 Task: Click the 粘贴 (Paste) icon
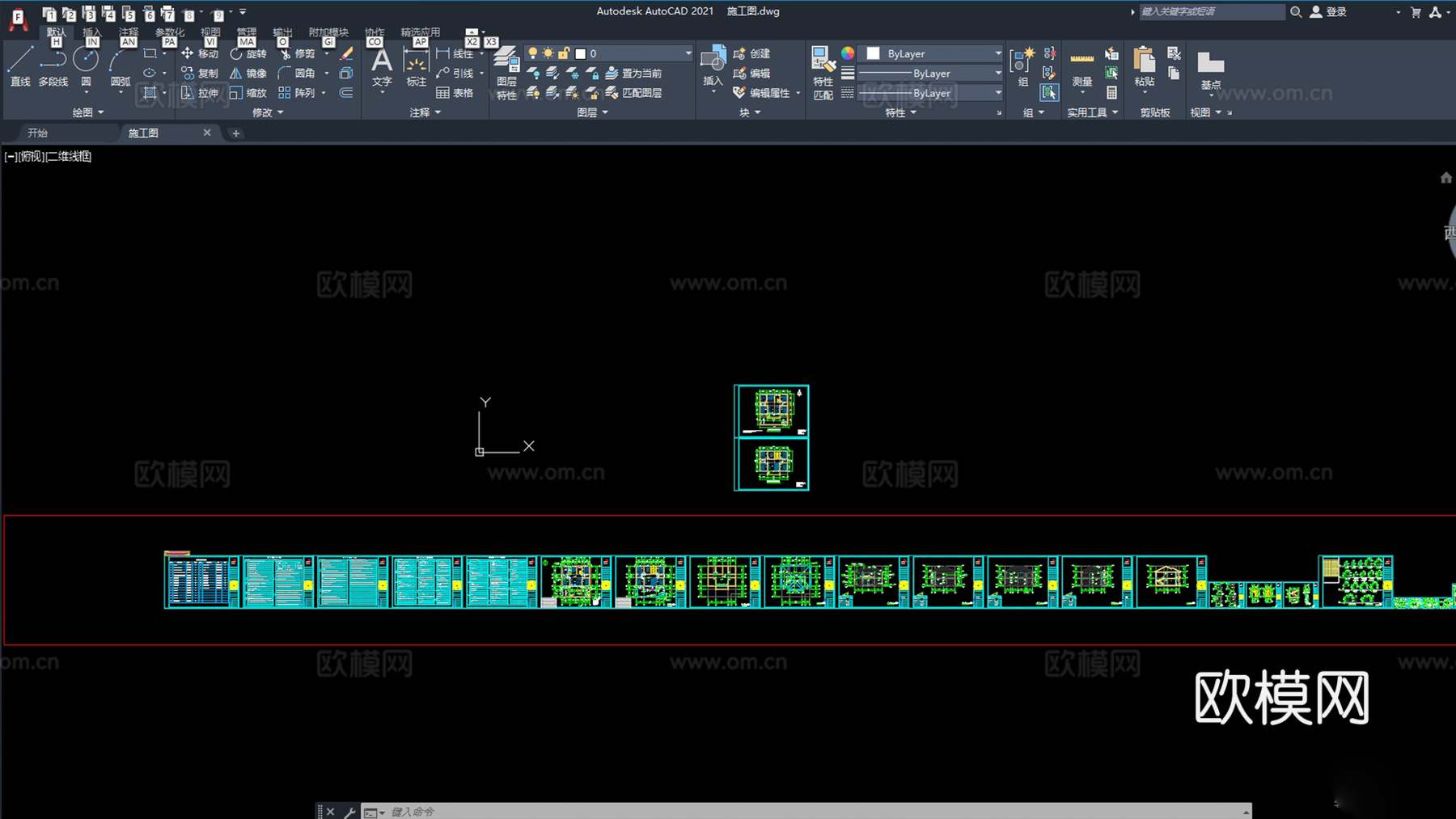coord(1144,66)
